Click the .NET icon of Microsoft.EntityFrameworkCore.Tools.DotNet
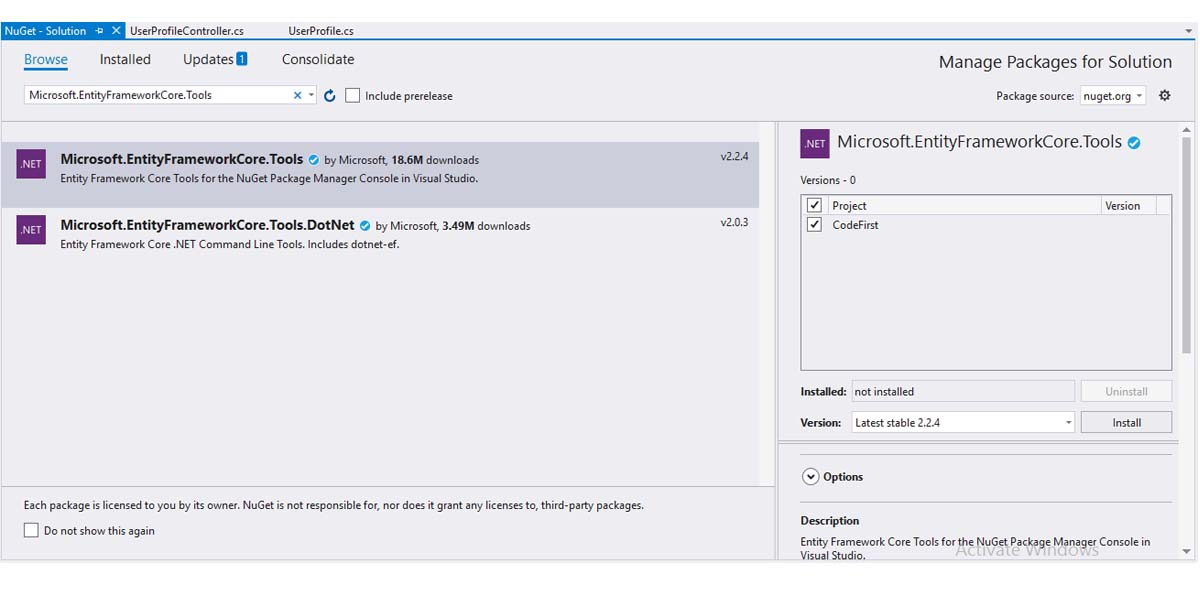 (31, 230)
